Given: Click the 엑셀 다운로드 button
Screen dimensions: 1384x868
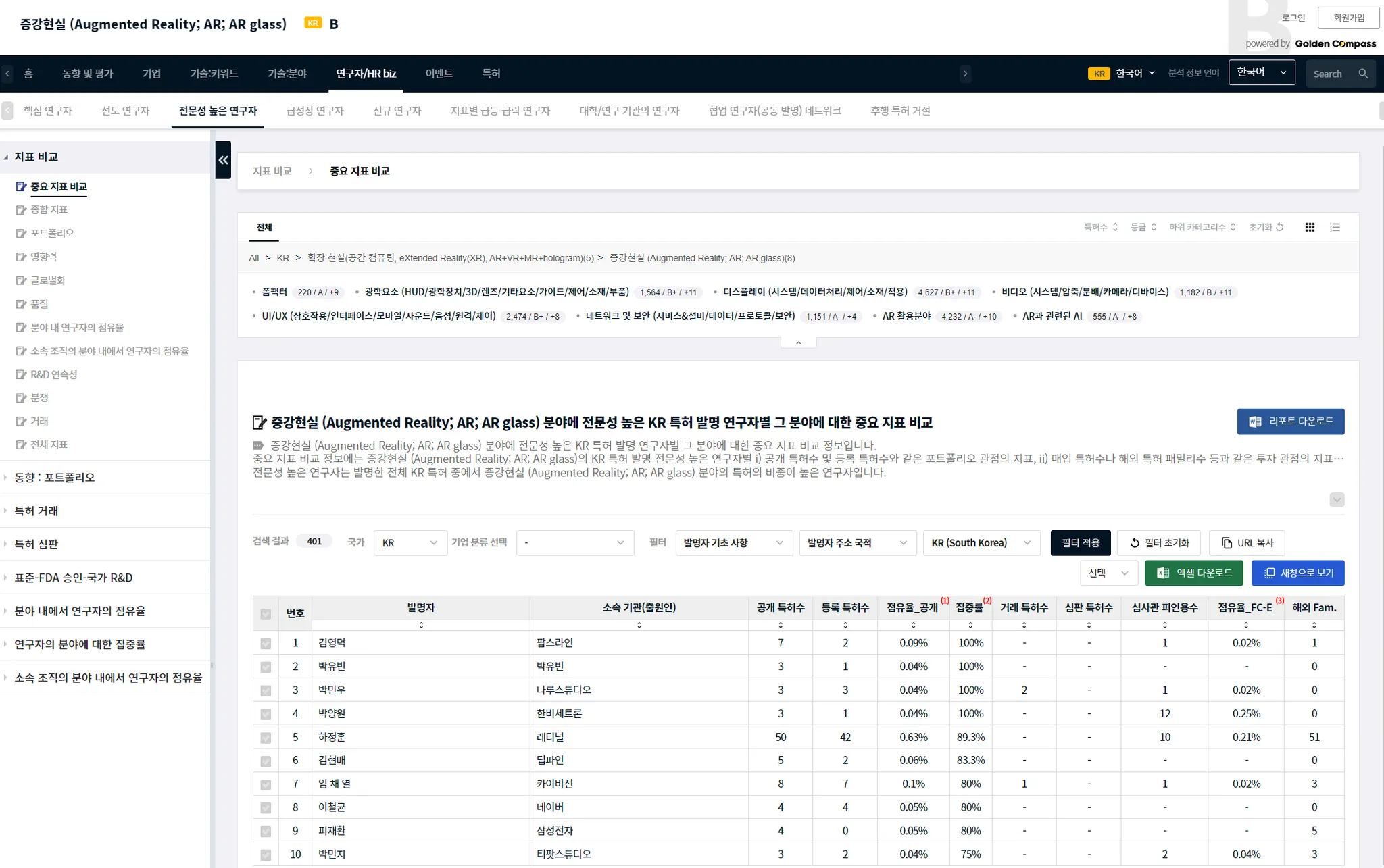Looking at the screenshot, I should (x=1193, y=573).
